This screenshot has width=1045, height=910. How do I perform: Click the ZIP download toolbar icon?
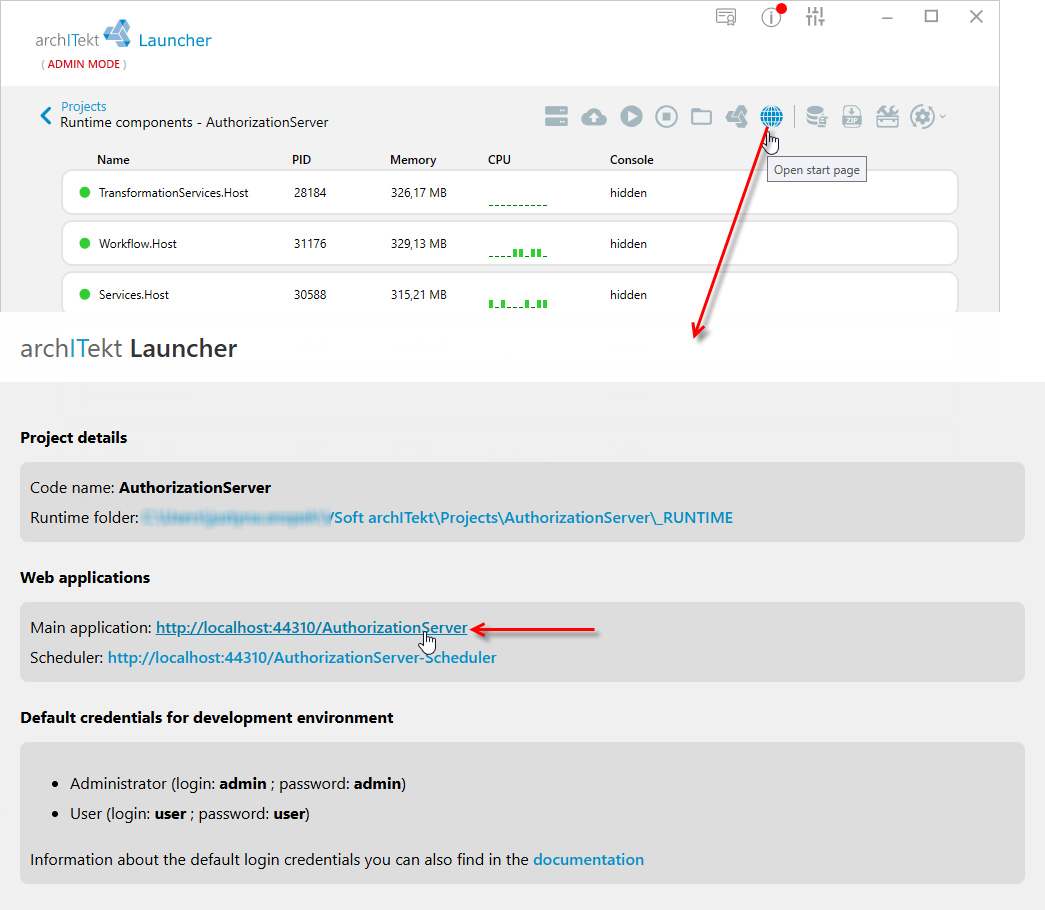tap(852, 117)
